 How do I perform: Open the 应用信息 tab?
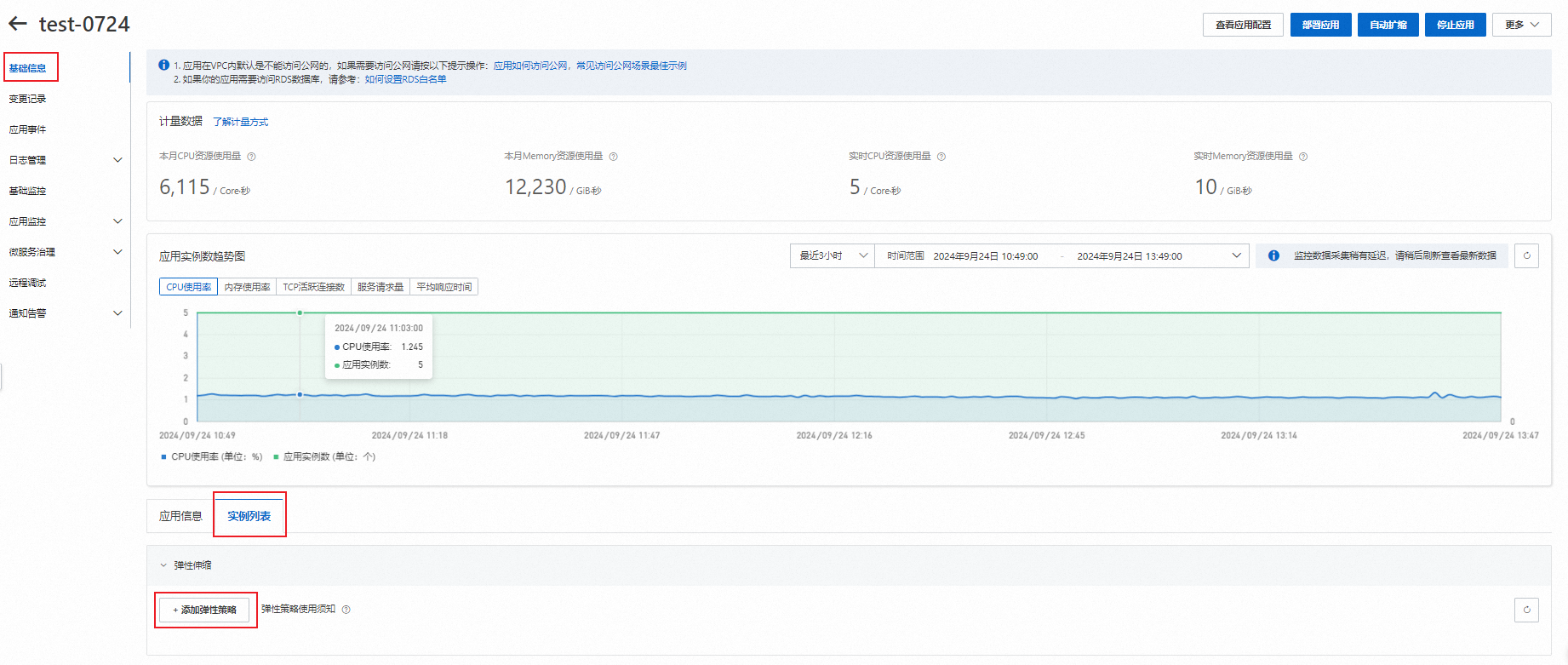[180, 516]
